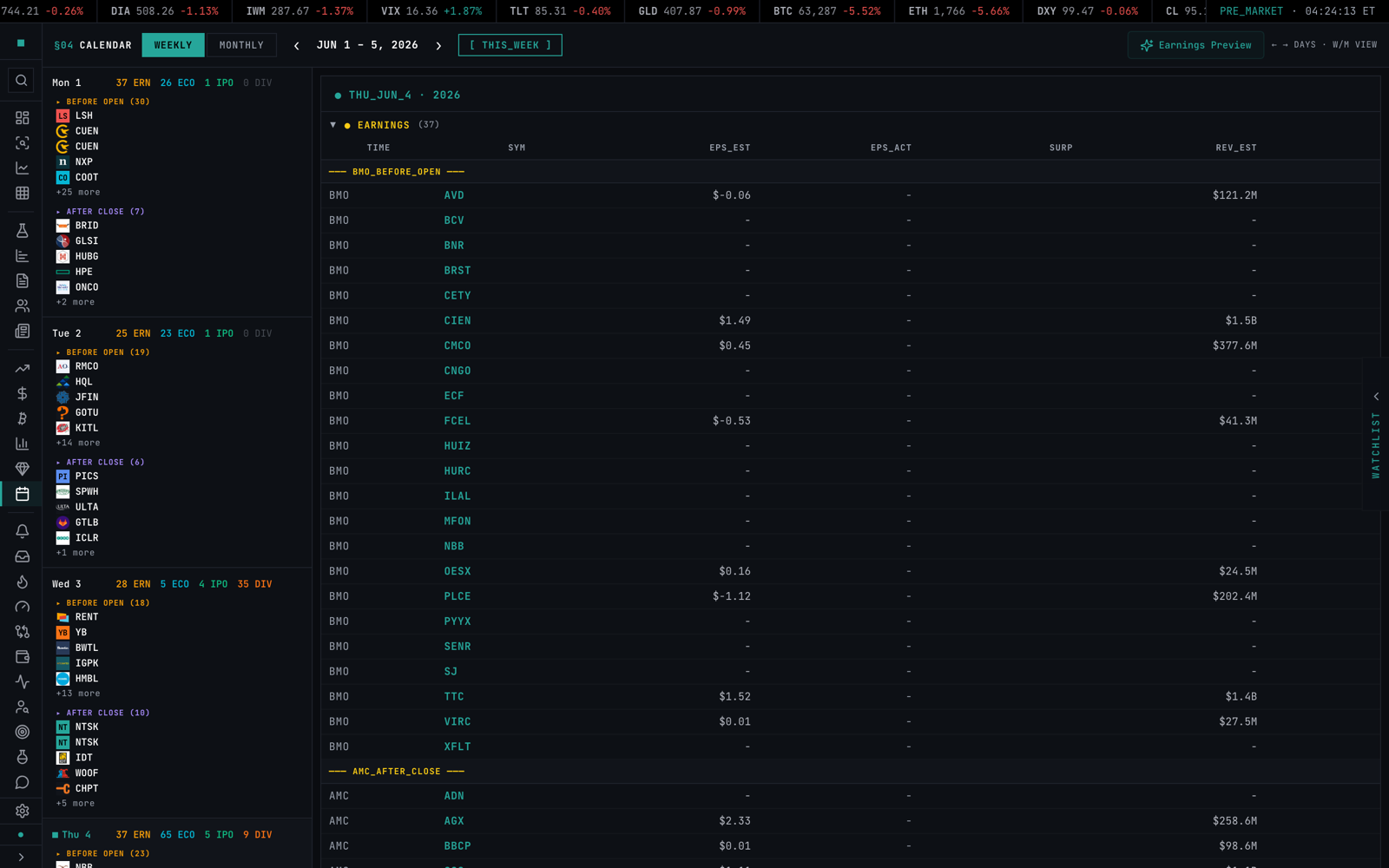Expand Wed 3 AFTER CLOSE (10) group
This screenshot has height=868, width=1389.
pyautogui.click(x=102, y=713)
